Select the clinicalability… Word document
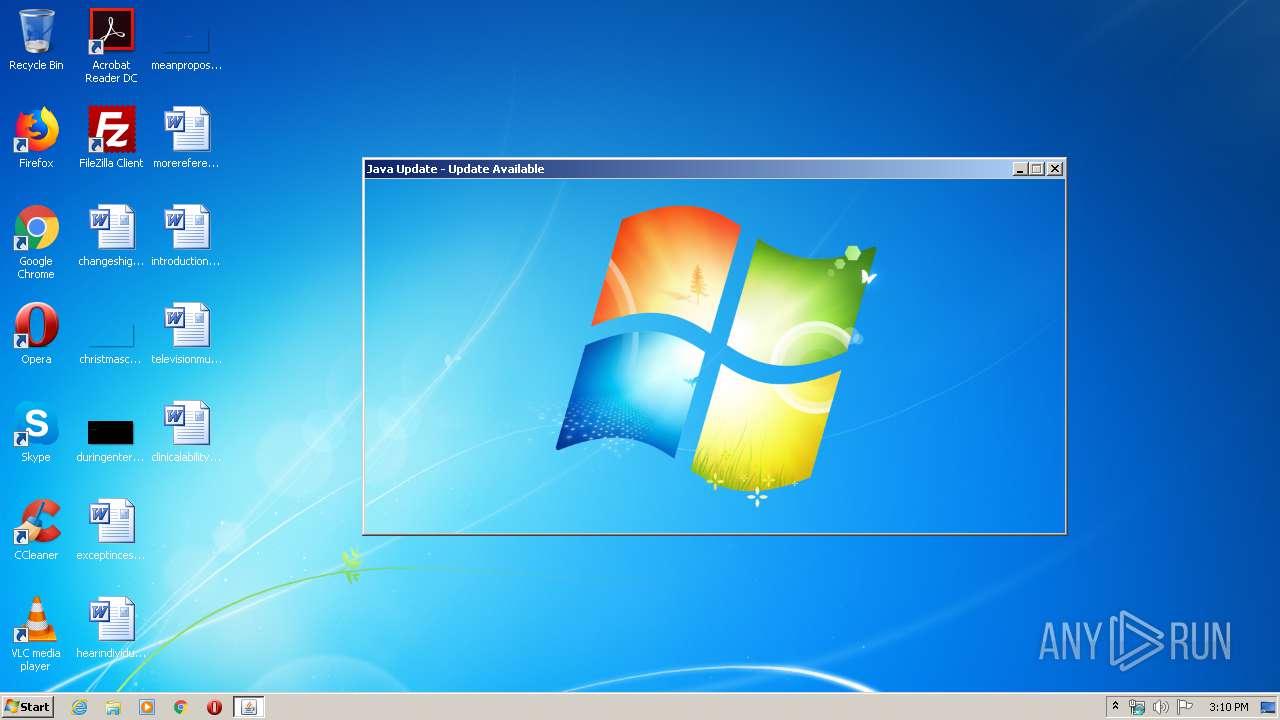This screenshot has width=1280, height=720. (x=186, y=432)
